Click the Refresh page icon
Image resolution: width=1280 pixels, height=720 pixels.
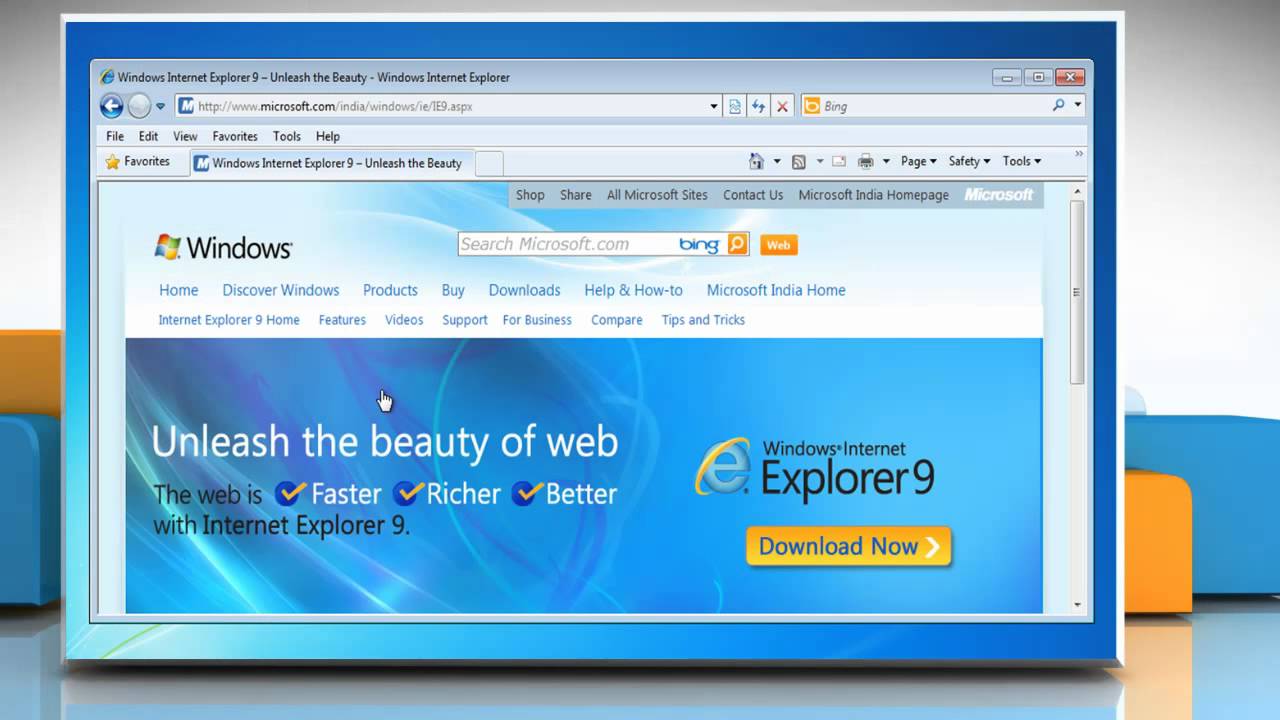(759, 106)
